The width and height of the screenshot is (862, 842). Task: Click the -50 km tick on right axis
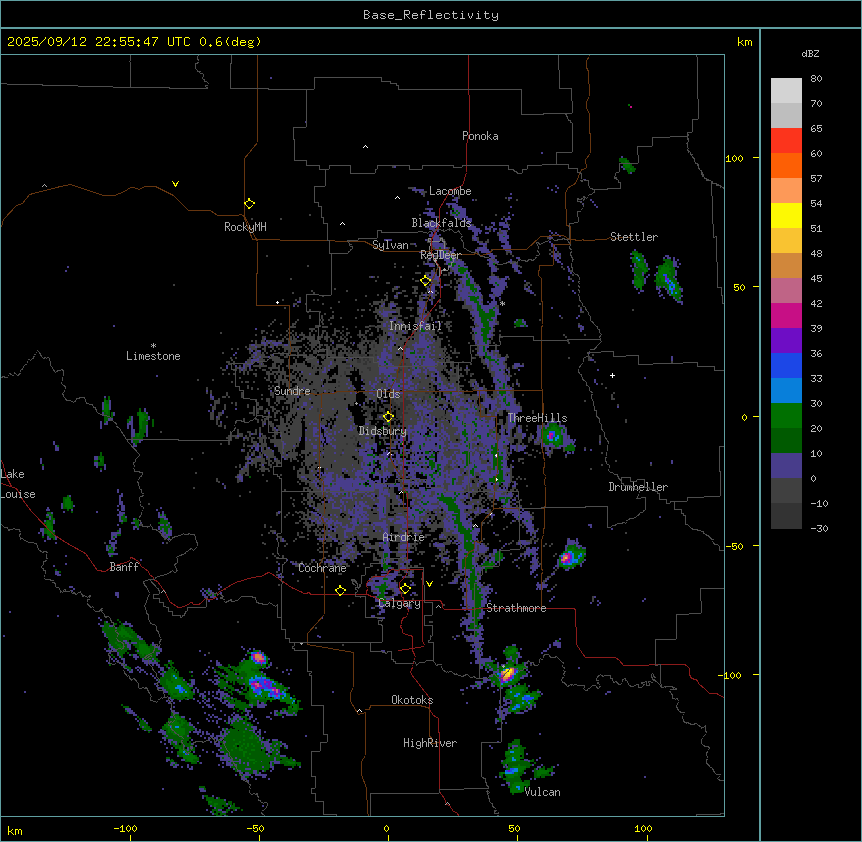(734, 546)
